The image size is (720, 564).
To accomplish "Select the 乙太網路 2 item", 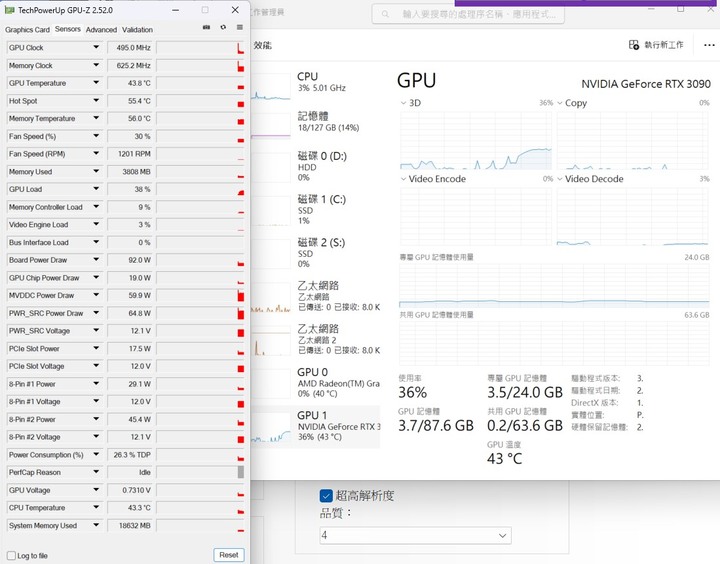I will pyautogui.click(x=316, y=339).
